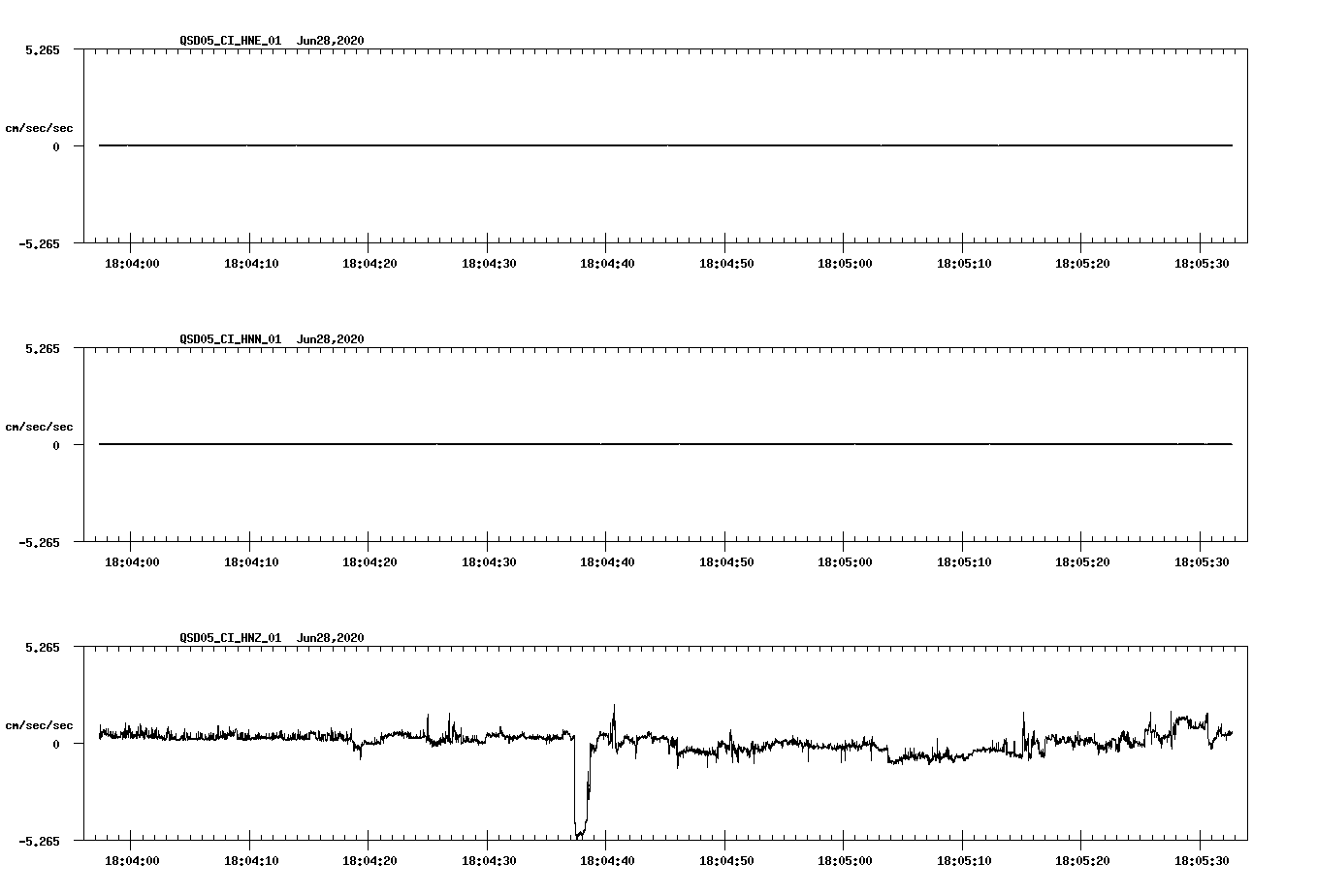The image size is (1317, 896).
Task: Select the -5.265 lower limit on HNN plot
Action: pyautogui.click(x=38, y=543)
